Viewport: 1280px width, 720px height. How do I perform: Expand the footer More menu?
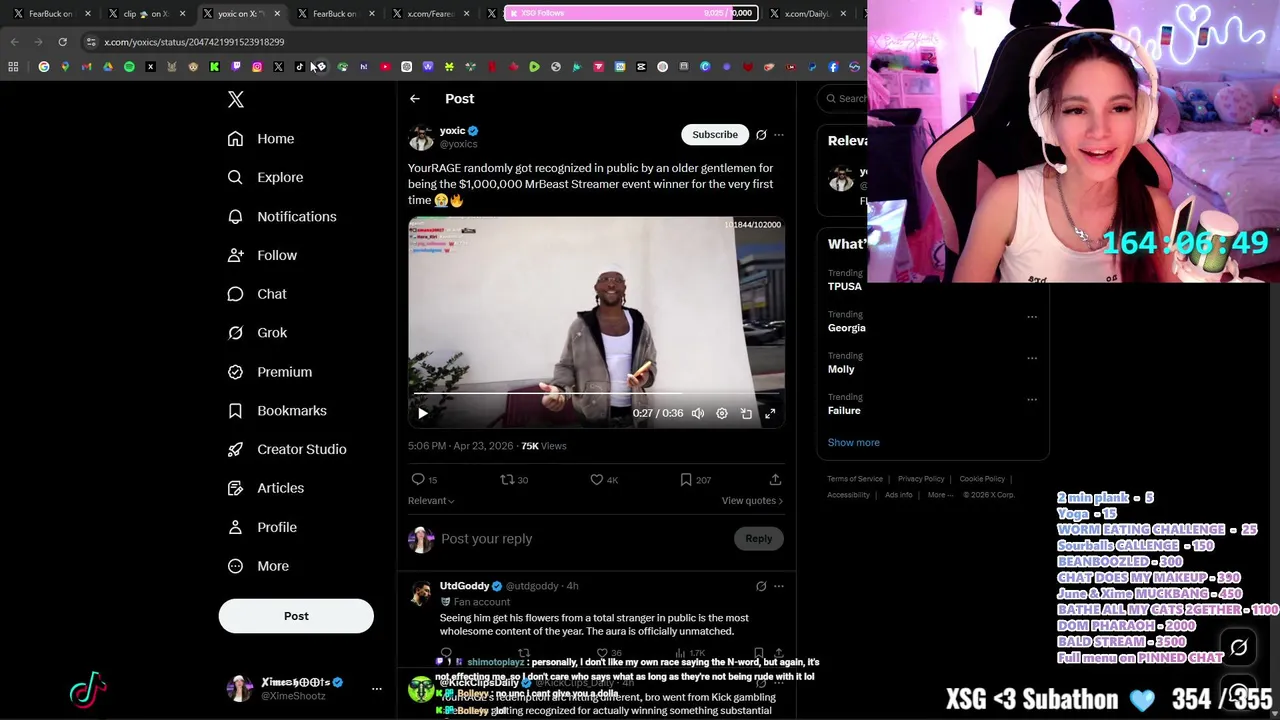940,495
